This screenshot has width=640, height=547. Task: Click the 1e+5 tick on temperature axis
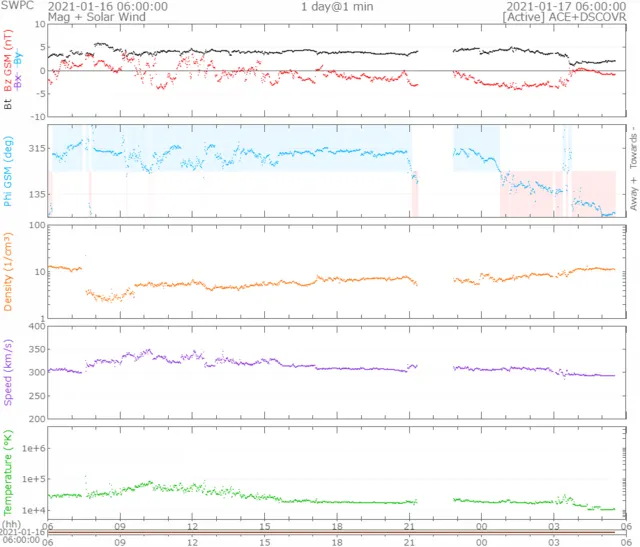[x=34, y=479]
